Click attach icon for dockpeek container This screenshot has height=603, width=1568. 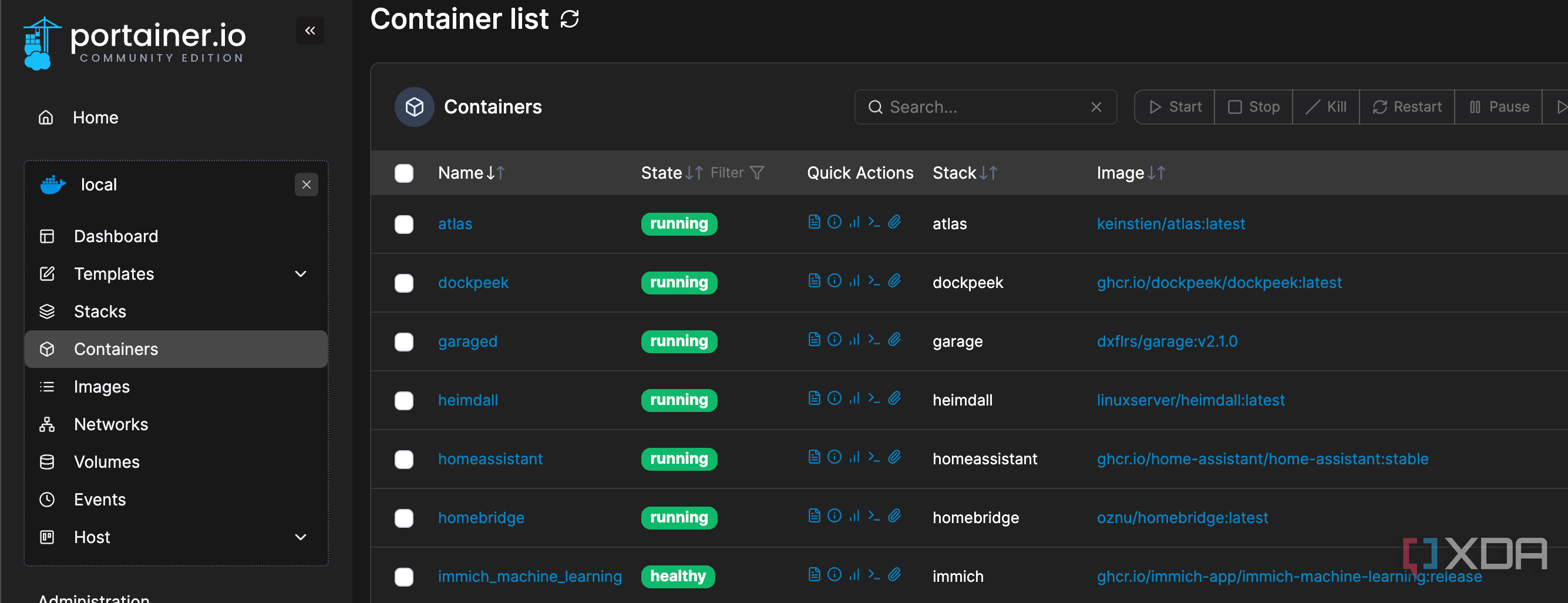(894, 281)
